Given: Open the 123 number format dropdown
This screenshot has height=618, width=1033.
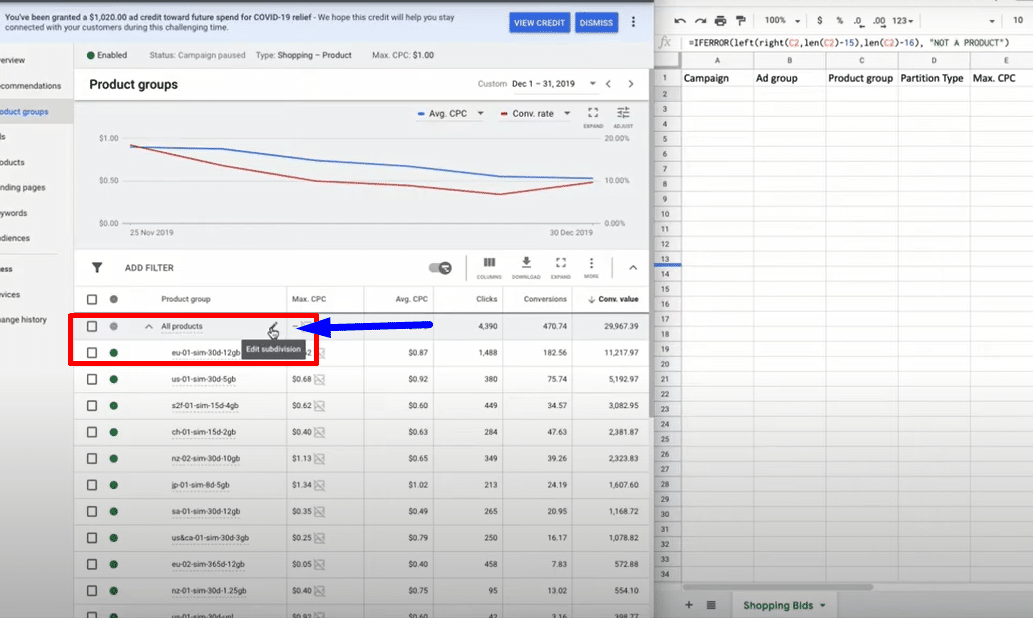Looking at the screenshot, I should [903, 20].
